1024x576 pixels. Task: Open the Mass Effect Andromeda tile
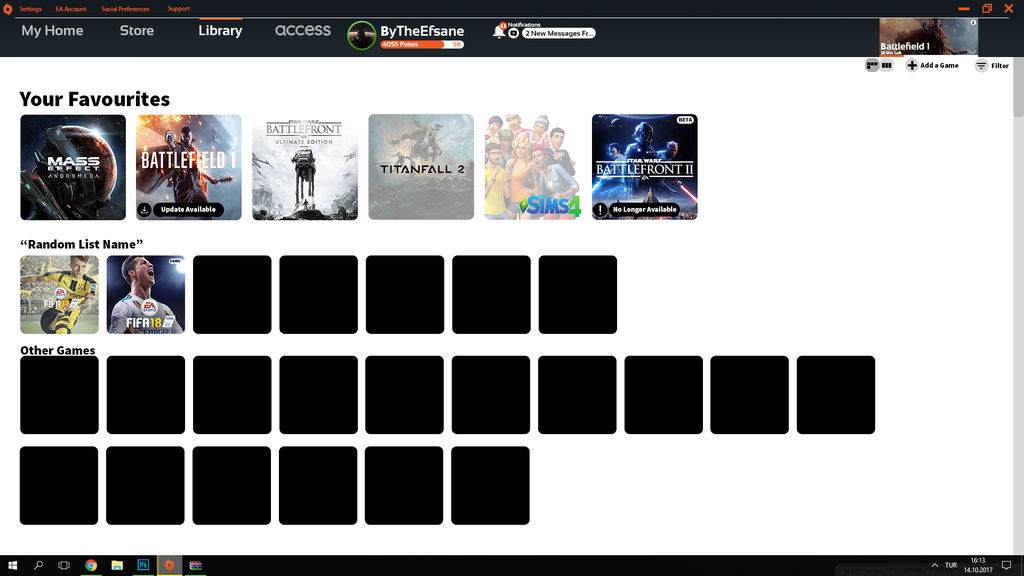[x=73, y=167]
